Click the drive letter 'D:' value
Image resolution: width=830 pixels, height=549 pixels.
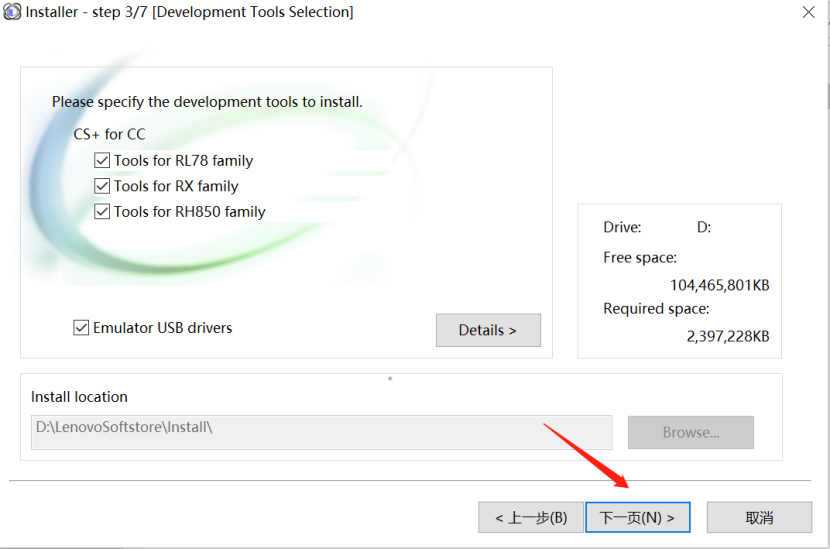[703, 228]
